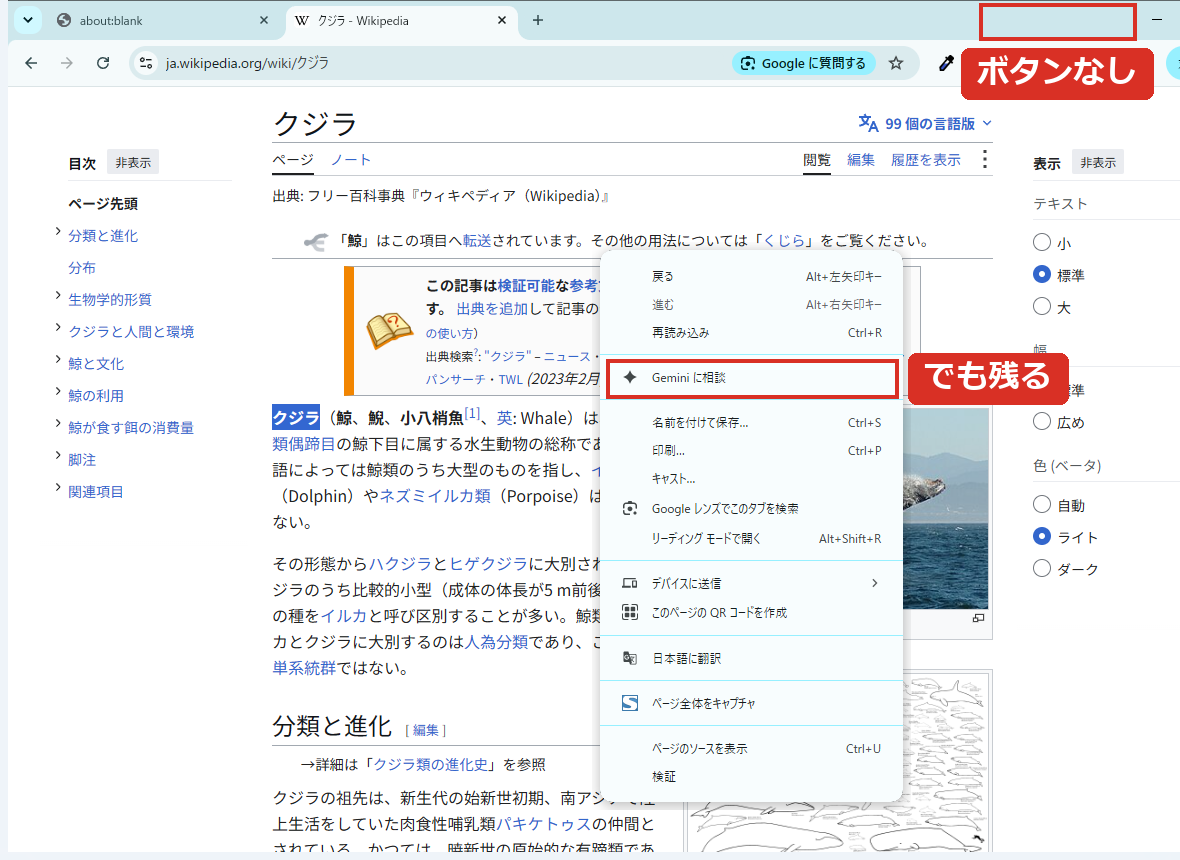1180x860 pixels.
Task: Select 広め width radio
Action: [1042, 421]
